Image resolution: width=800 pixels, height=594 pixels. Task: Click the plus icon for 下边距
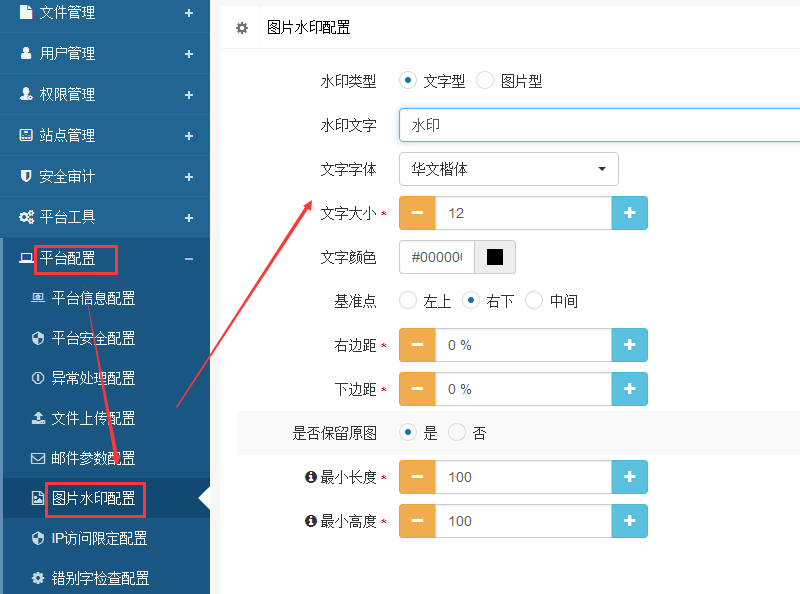(629, 389)
